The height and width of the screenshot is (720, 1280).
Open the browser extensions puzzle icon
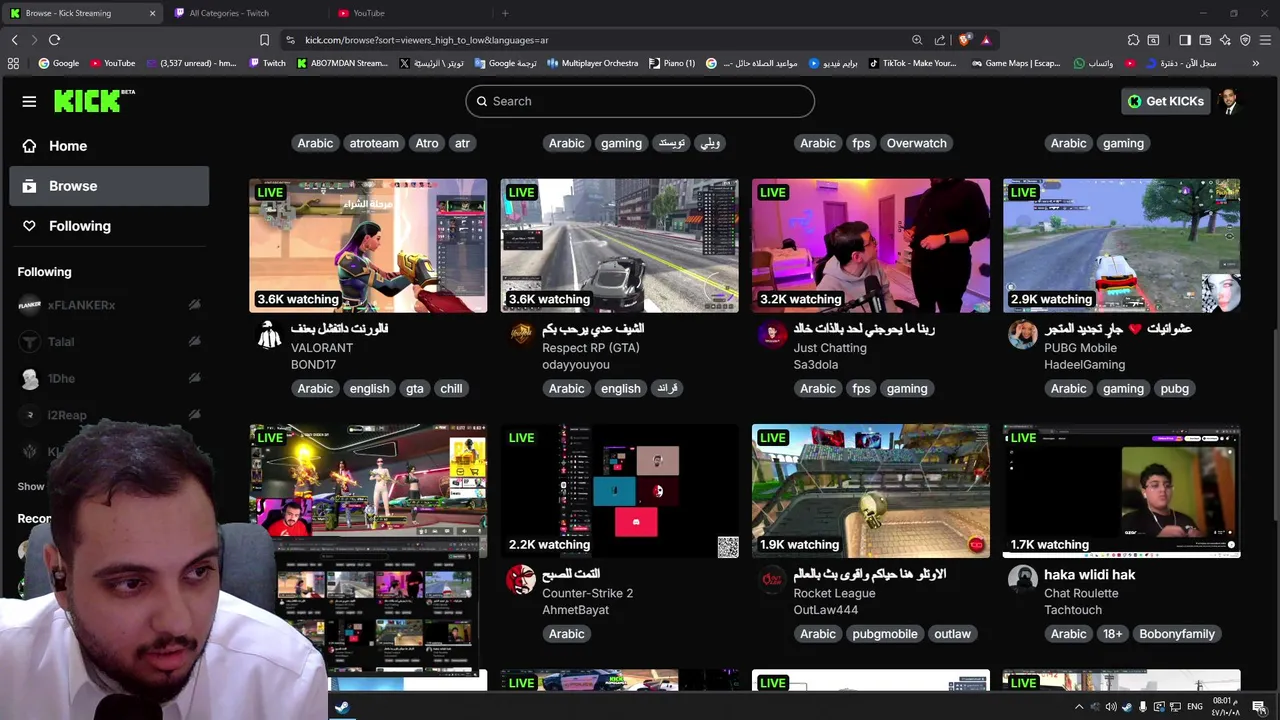[x=1133, y=40]
